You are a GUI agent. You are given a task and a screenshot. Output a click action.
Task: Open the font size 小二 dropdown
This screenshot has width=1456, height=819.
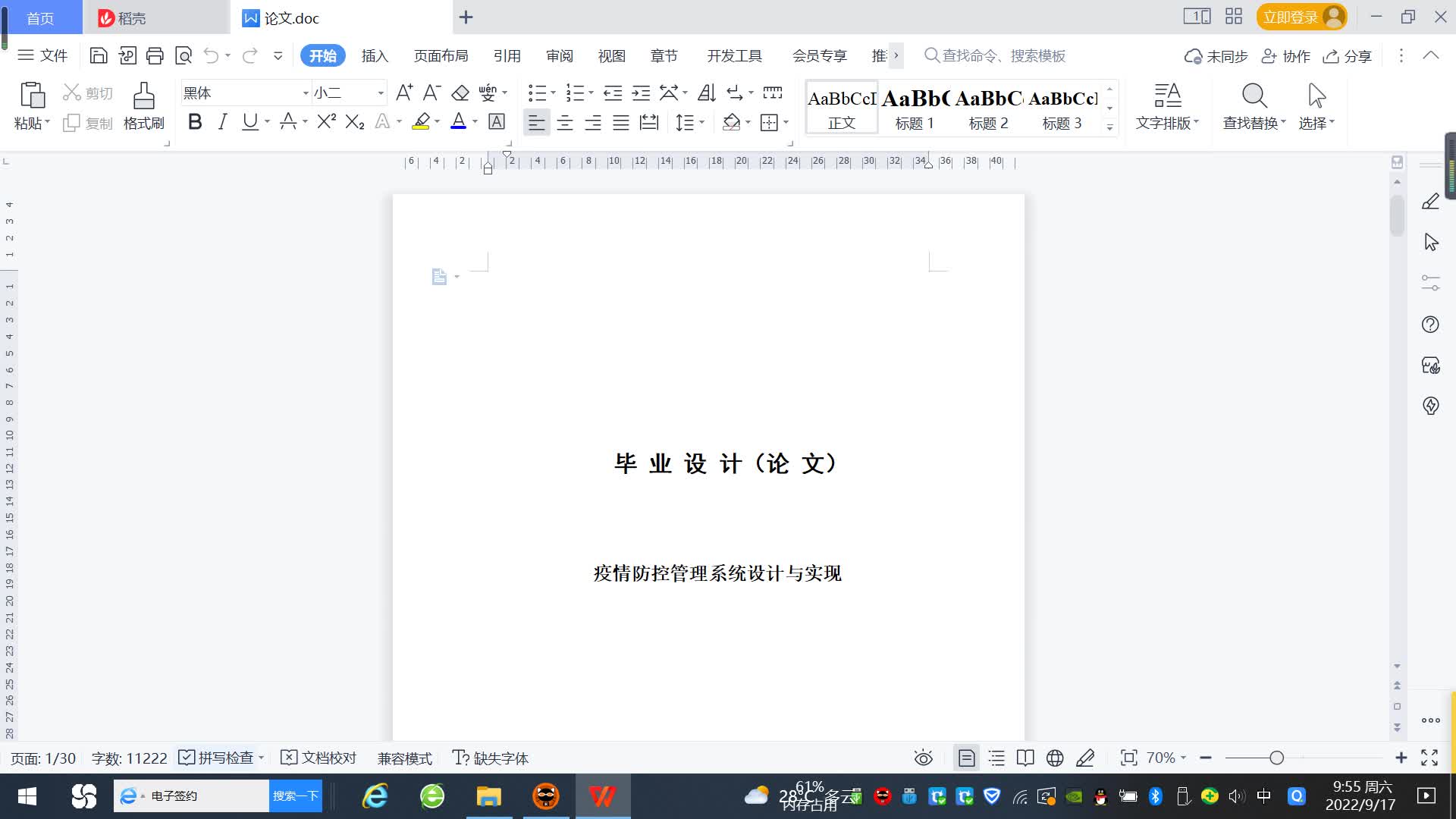pyautogui.click(x=381, y=93)
